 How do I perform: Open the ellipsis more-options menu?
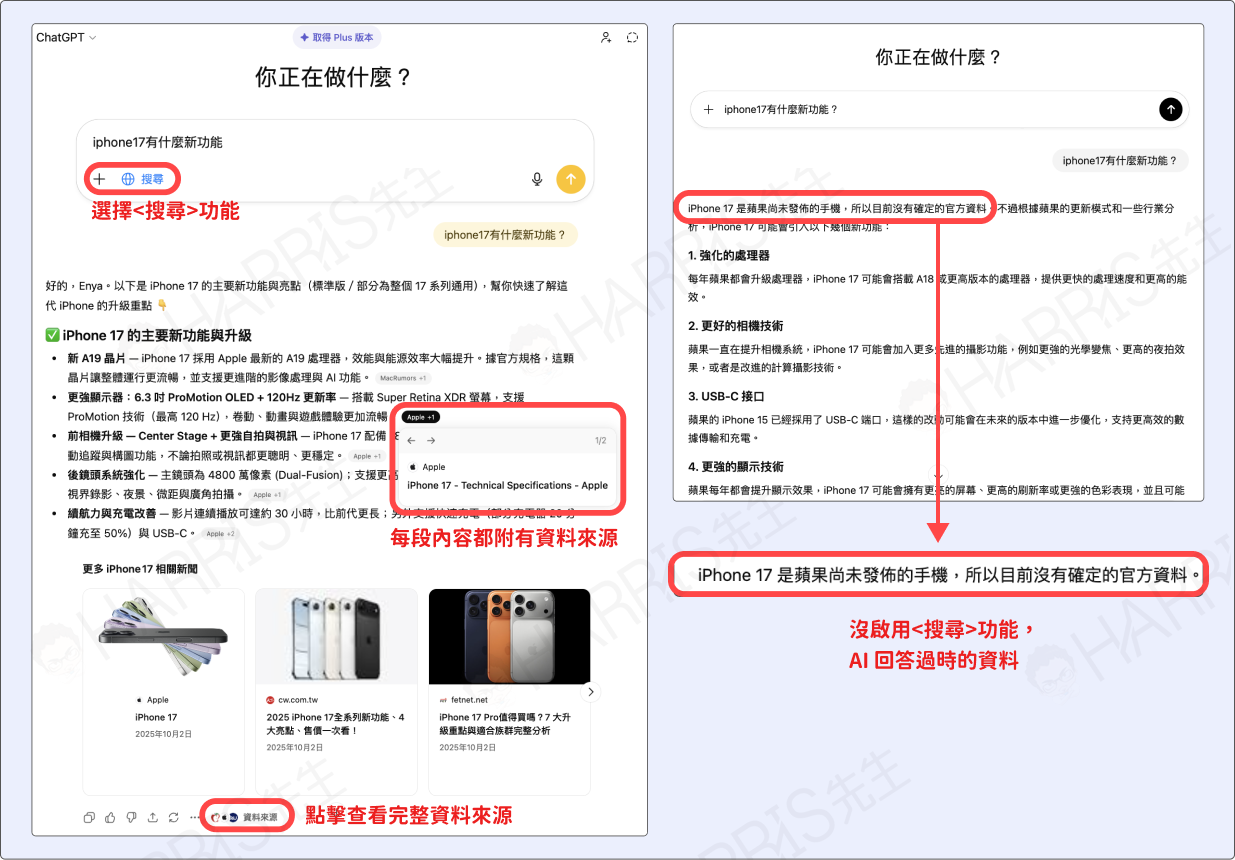[x=196, y=817]
